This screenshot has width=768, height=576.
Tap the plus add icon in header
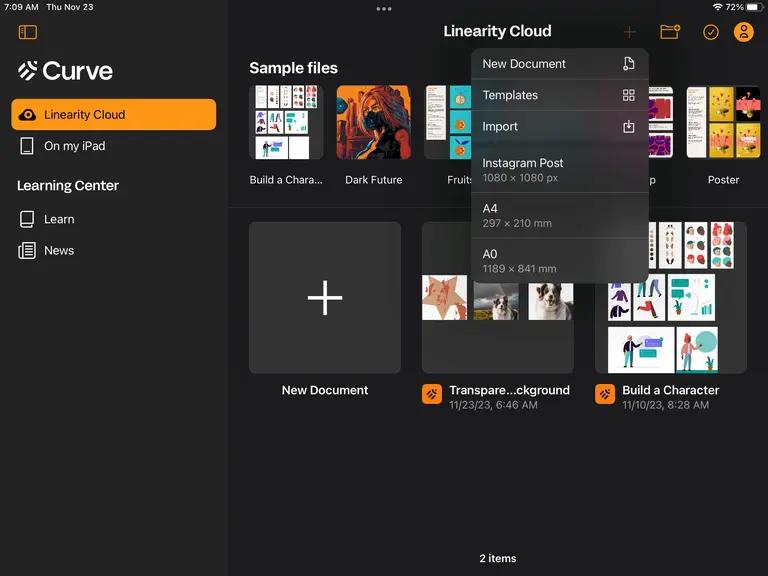pos(629,32)
